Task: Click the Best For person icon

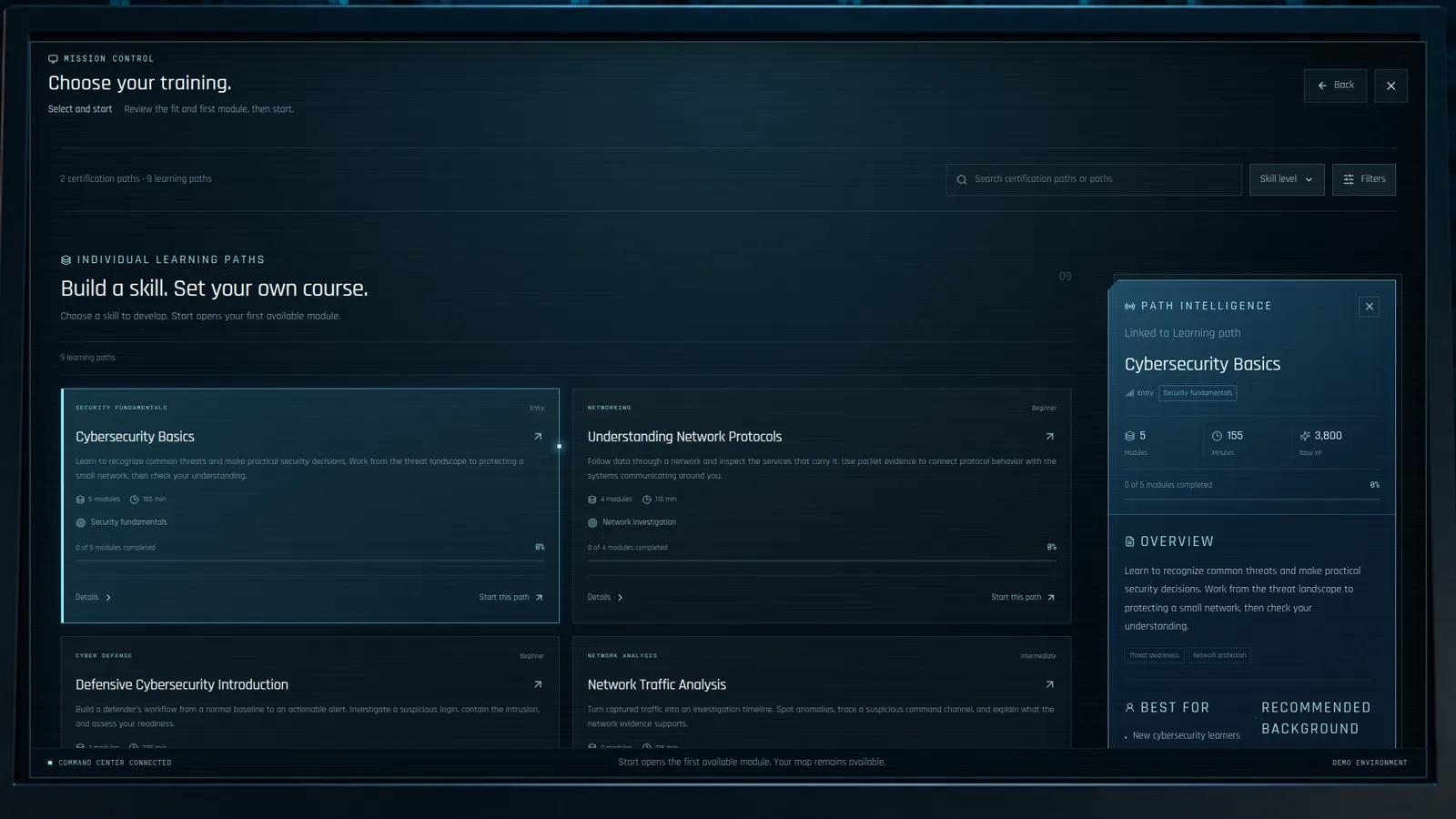Action: tap(1130, 708)
